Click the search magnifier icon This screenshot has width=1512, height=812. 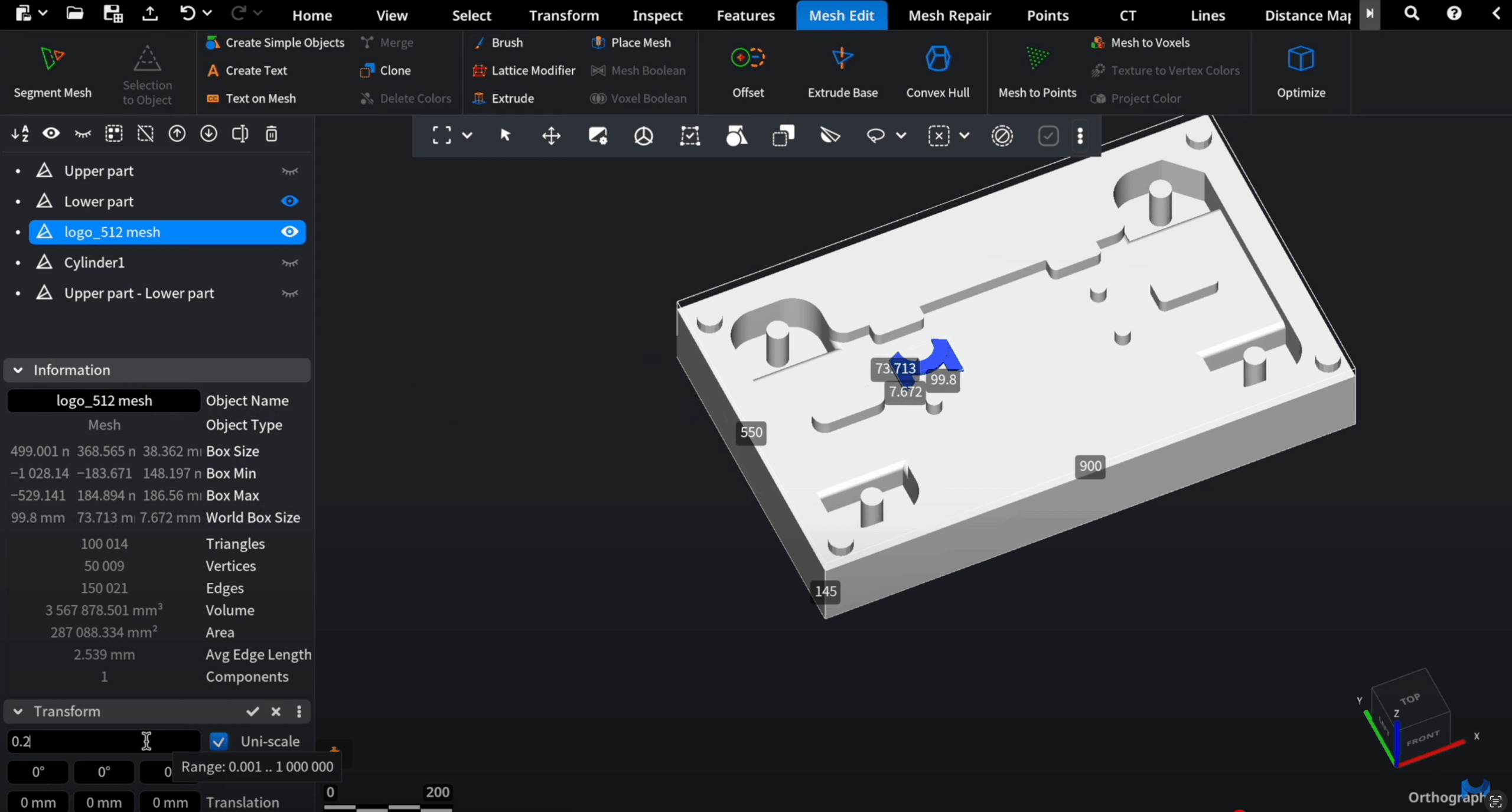coord(1412,14)
